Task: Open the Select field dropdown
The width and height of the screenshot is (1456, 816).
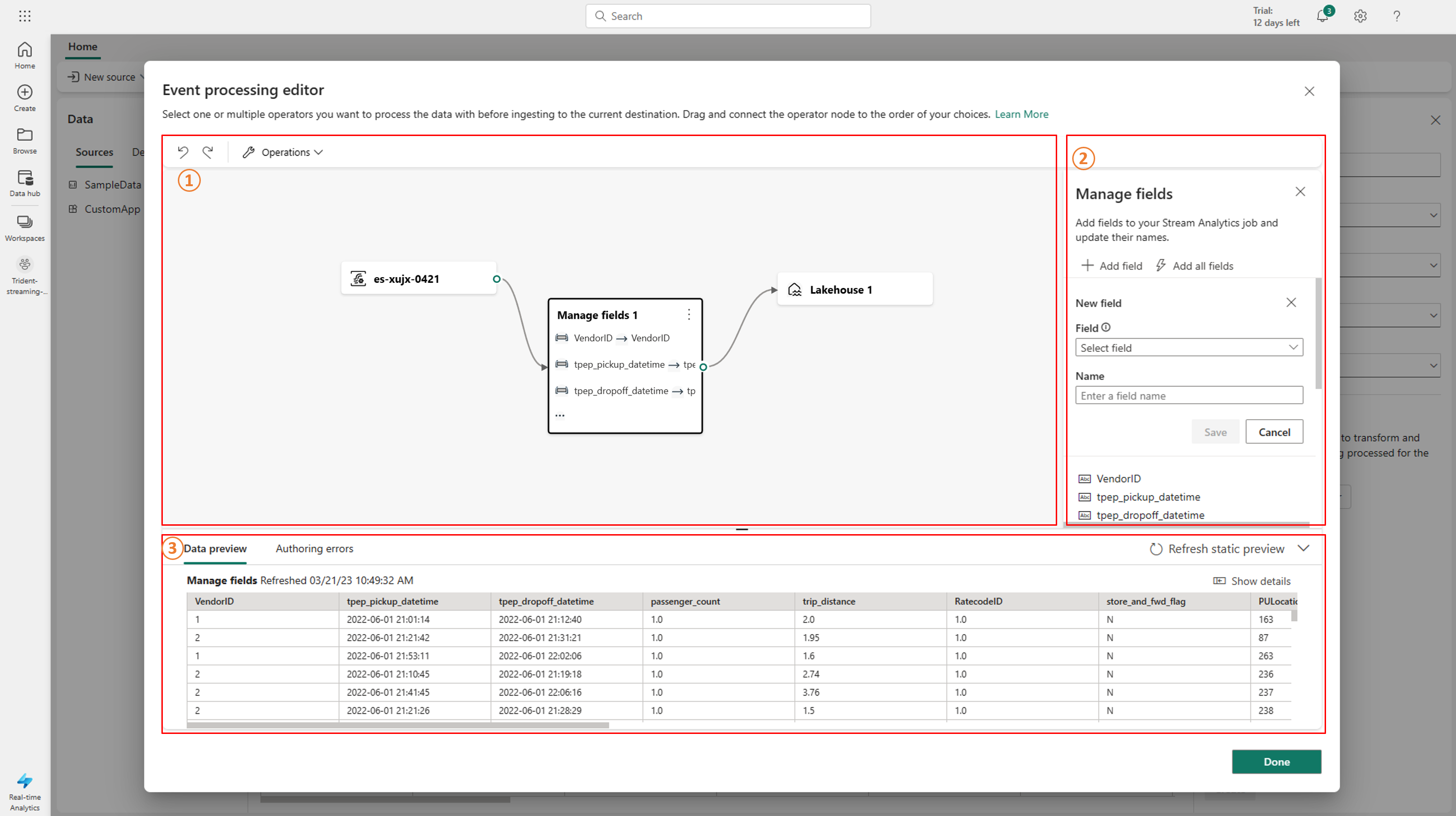Action: (1189, 348)
